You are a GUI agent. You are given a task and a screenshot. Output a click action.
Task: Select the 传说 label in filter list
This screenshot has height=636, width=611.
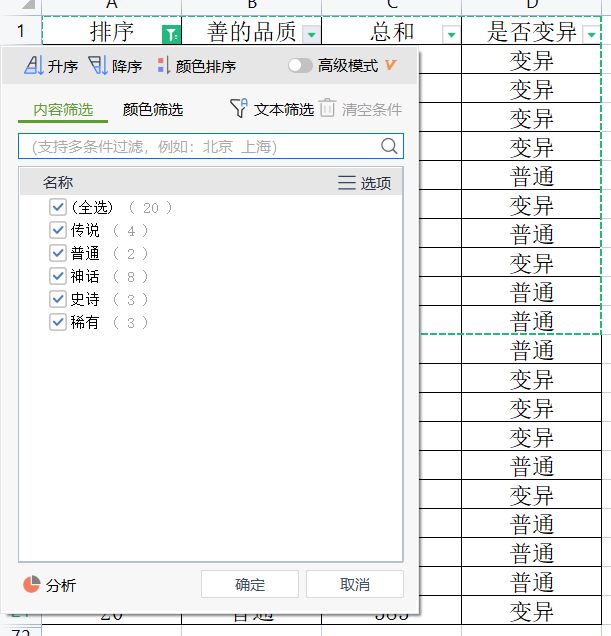85,230
